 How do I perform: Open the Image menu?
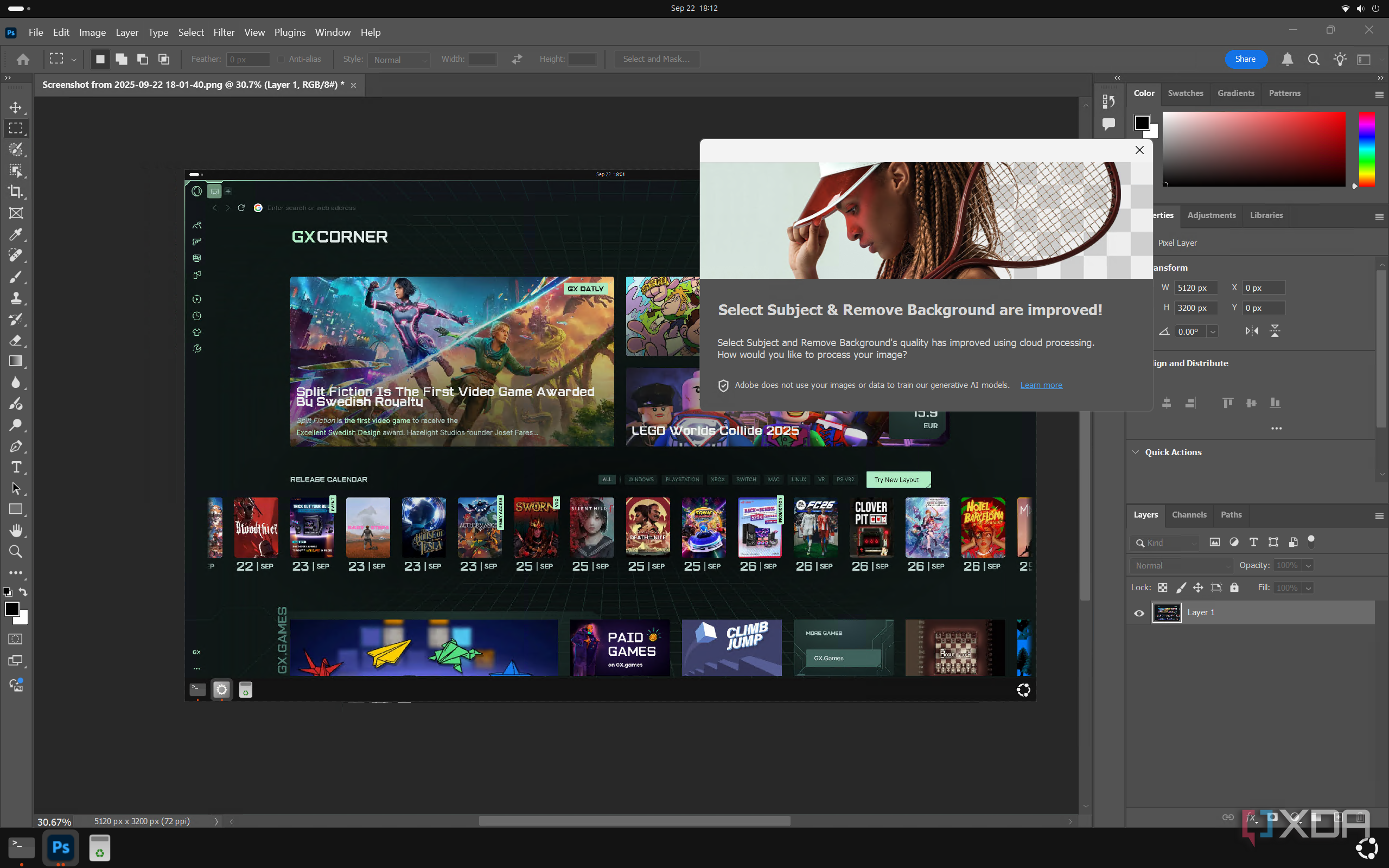[92, 32]
